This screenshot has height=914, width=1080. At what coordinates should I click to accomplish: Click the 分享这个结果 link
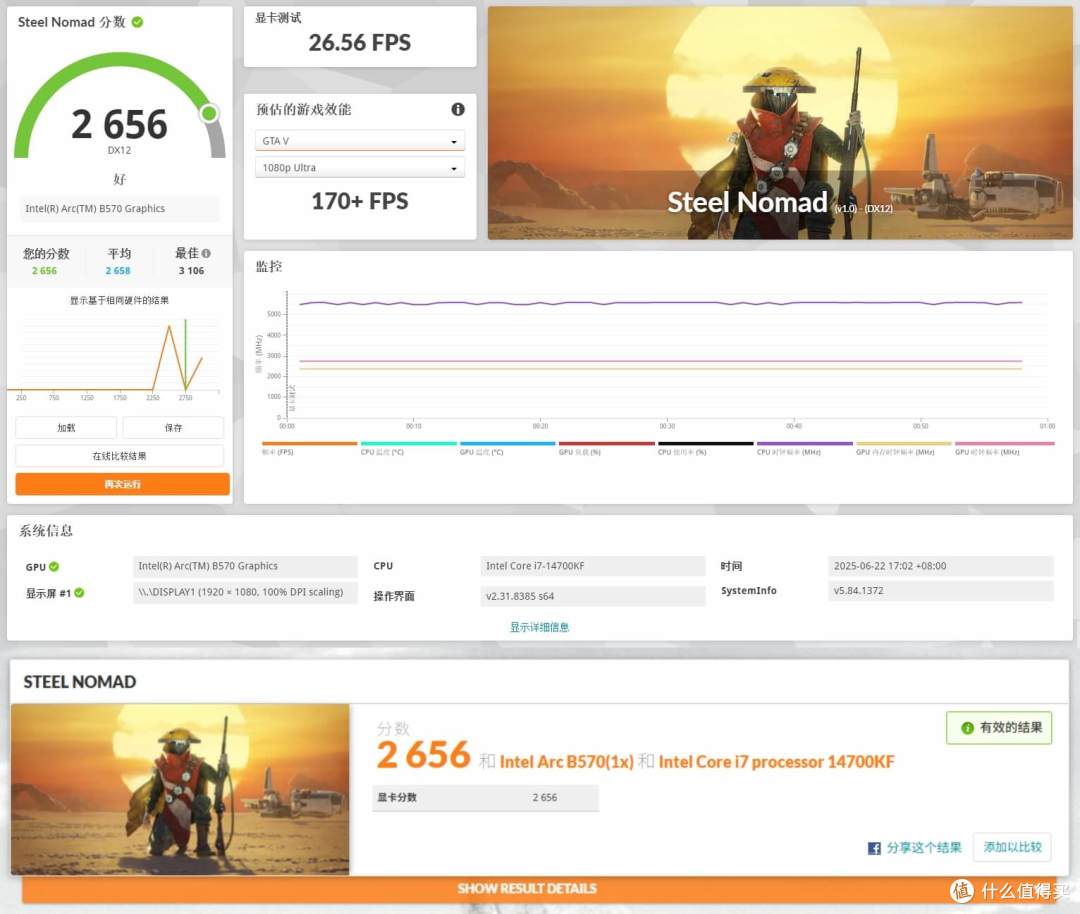pos(924,847)
